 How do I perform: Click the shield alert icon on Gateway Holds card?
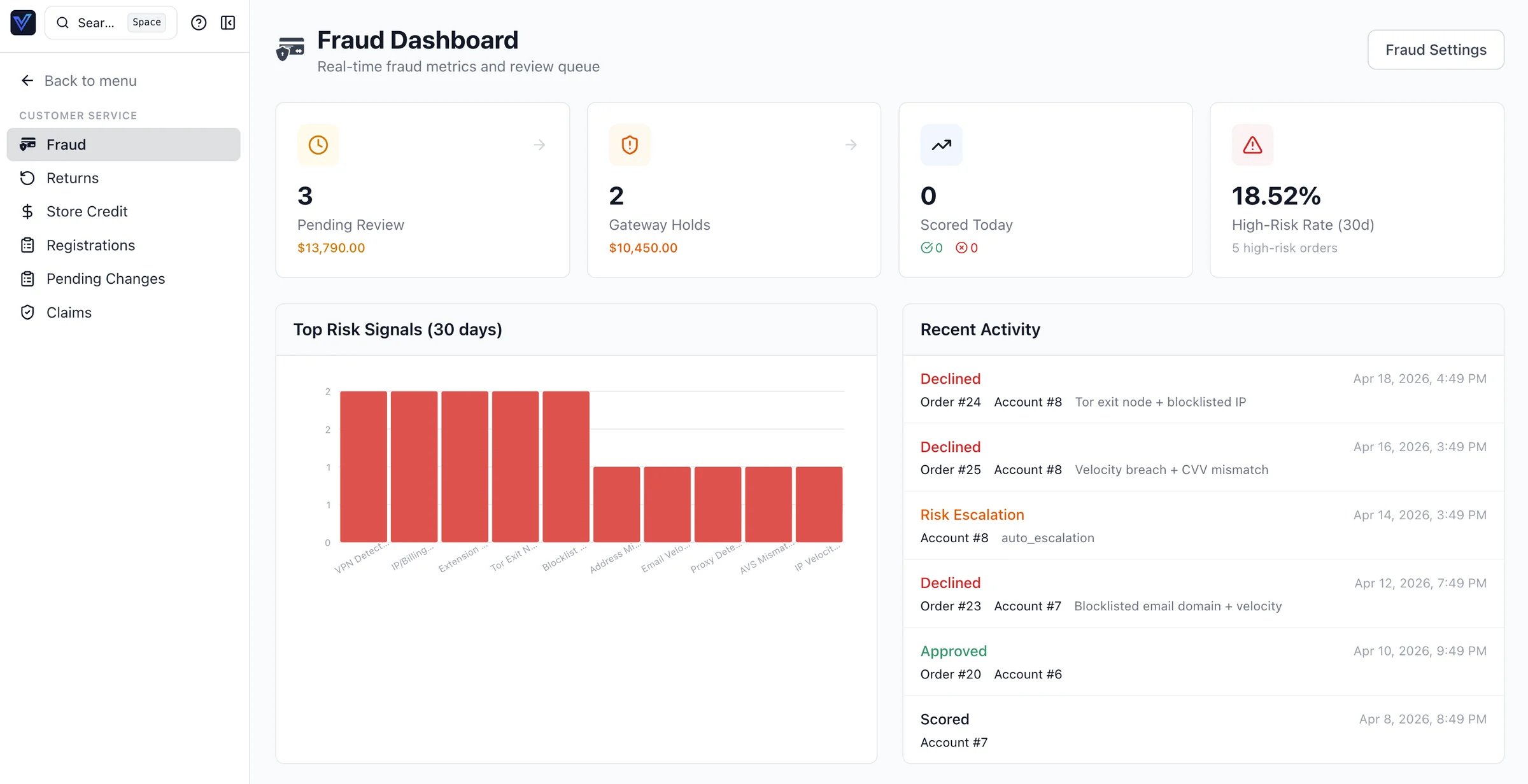(x=629, y=144)
